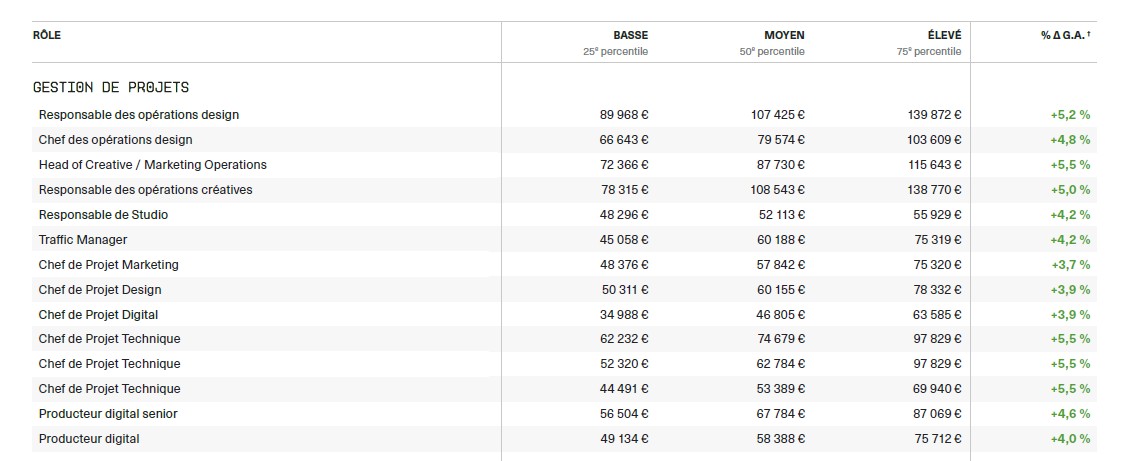Select the Chef de Projet Design row
Image resolution: width=1130 pixels, height=461 pixels.
pyautogui.click(x=100, y=290)
